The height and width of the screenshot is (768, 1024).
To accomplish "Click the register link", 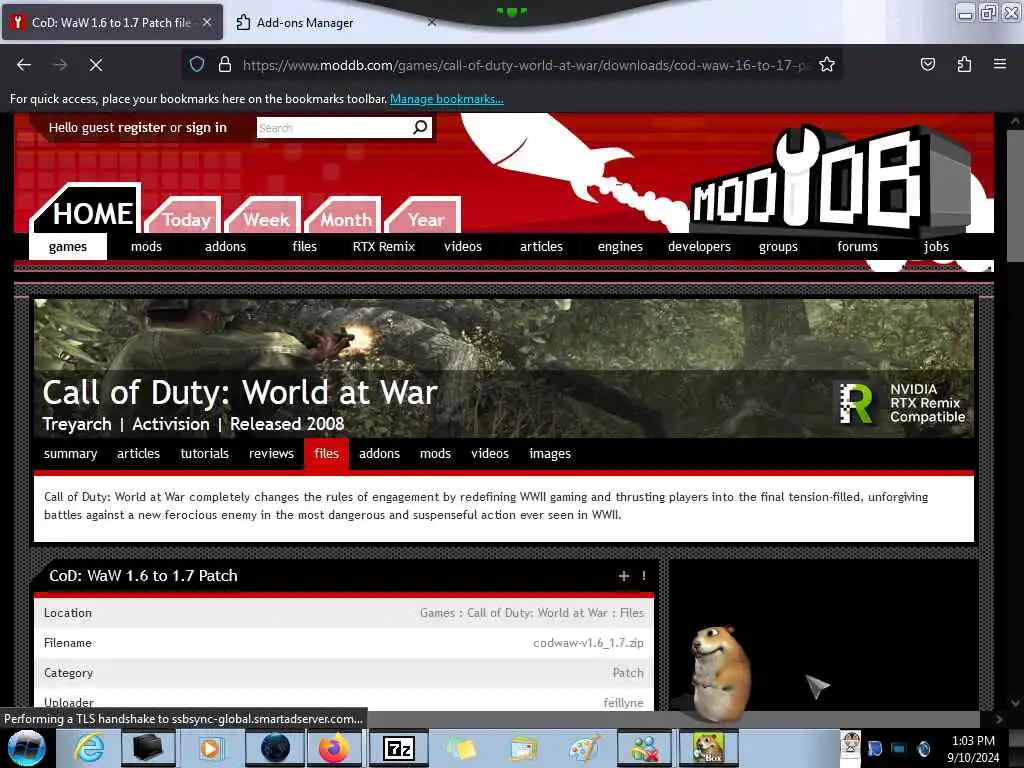I will 141,128.
